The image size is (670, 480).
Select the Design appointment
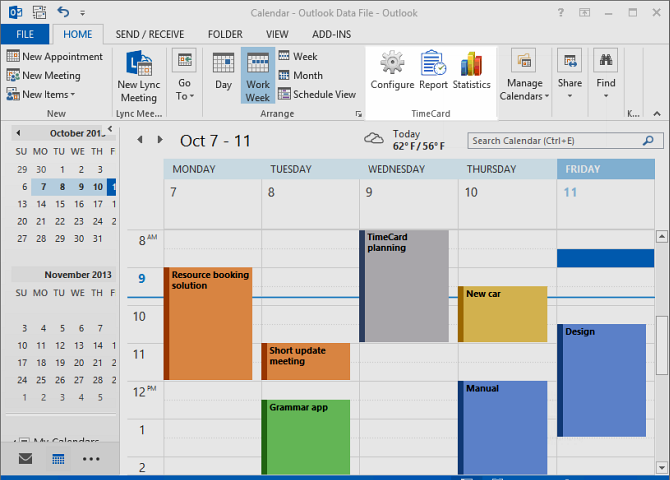tap(602, 380)
